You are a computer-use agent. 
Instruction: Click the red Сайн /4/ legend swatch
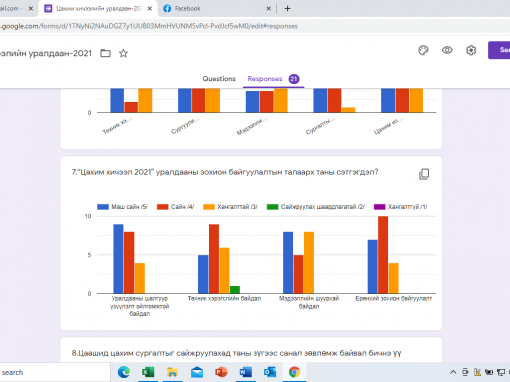pyautogui.click(x=162, y=207)
